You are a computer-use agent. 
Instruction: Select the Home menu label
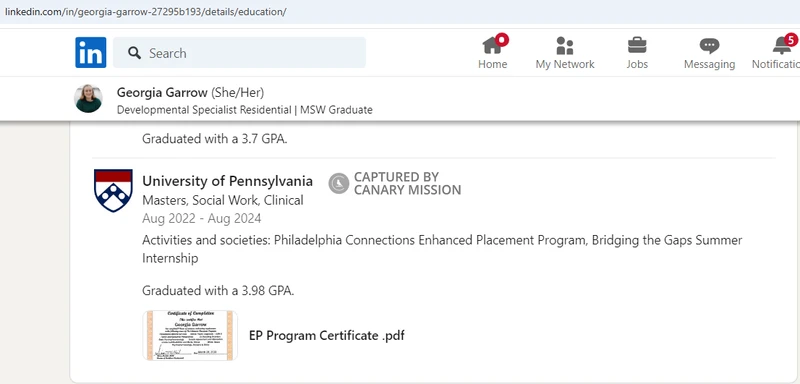point(492,64)
